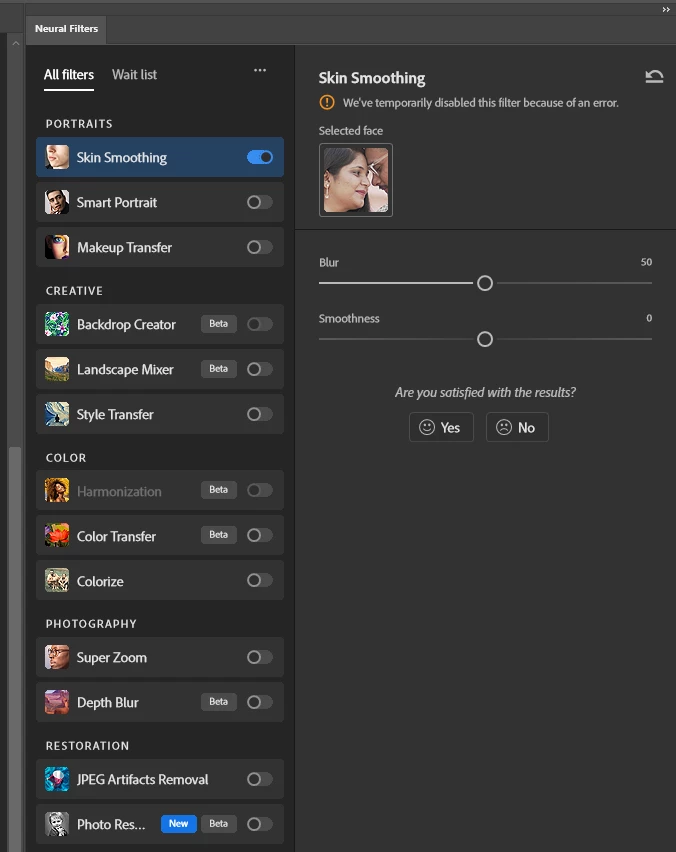
Task: Click the New badge on Photo Restoration
Action: (178, 824)
